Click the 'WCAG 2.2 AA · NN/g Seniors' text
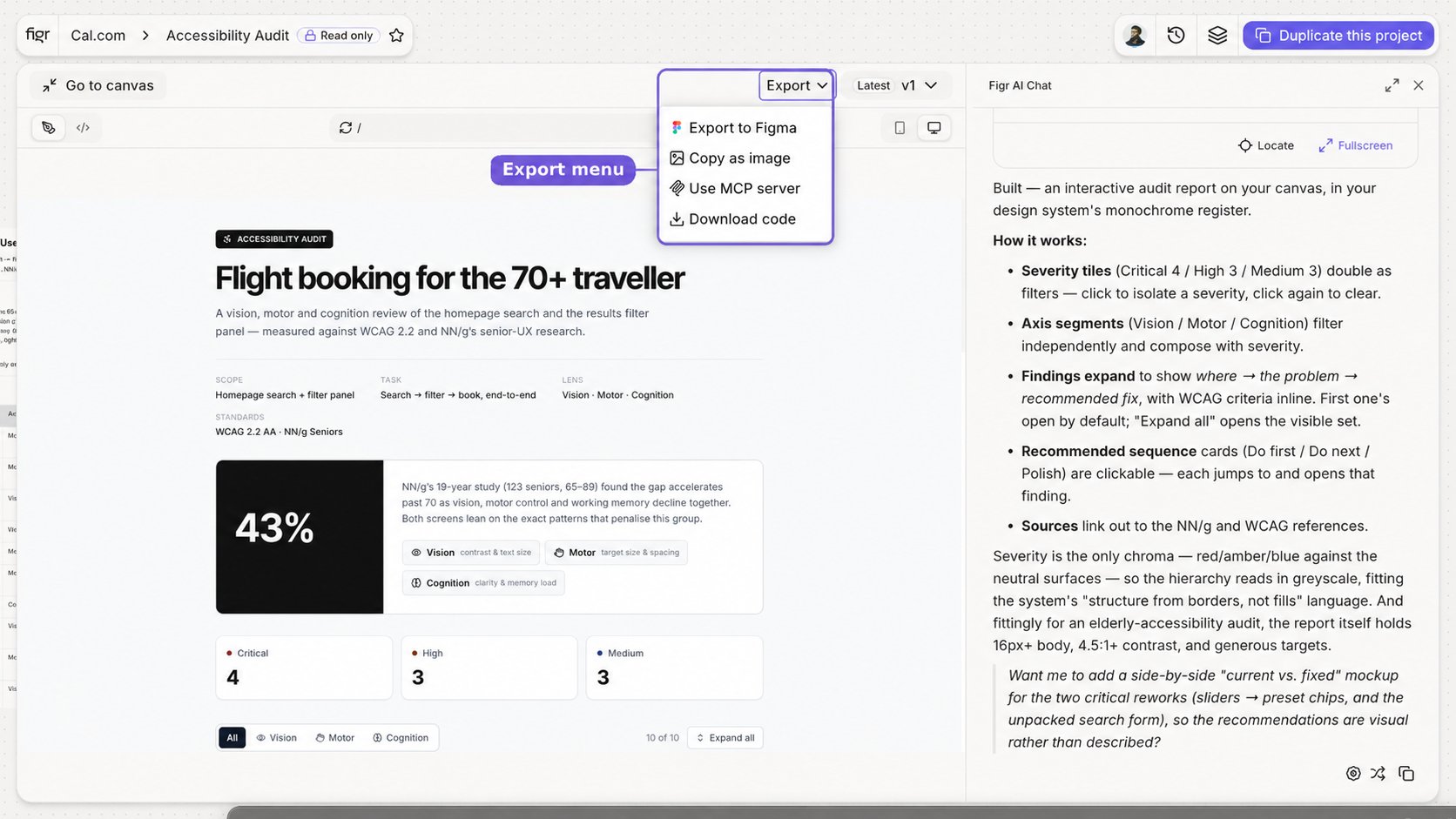The image size is (1456, 819). (280, 432)
